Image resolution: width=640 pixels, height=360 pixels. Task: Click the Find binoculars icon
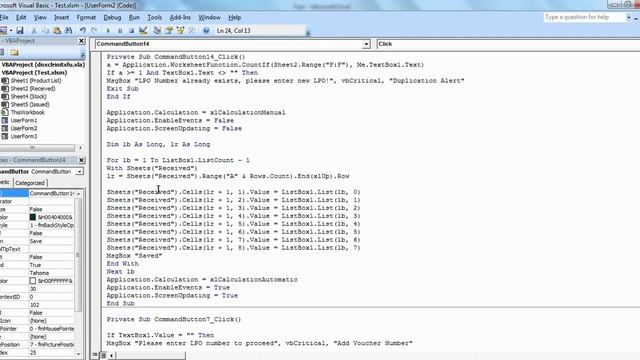69,31
